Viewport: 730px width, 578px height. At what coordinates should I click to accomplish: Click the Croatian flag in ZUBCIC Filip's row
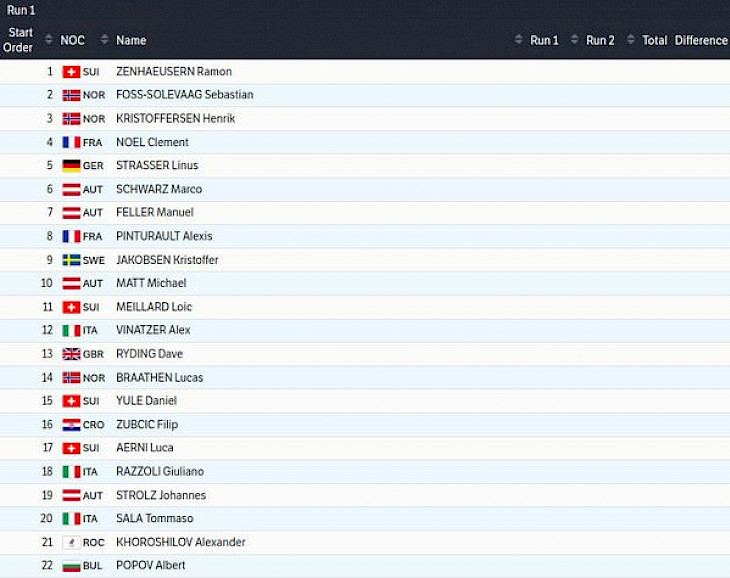71,425
